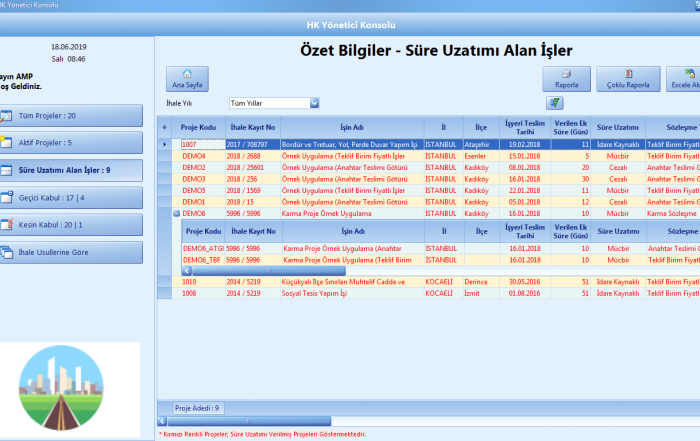
Task: Click grid selector icon left of Proje Kodu
Action: pyautogui.click(x=165, y=128)
